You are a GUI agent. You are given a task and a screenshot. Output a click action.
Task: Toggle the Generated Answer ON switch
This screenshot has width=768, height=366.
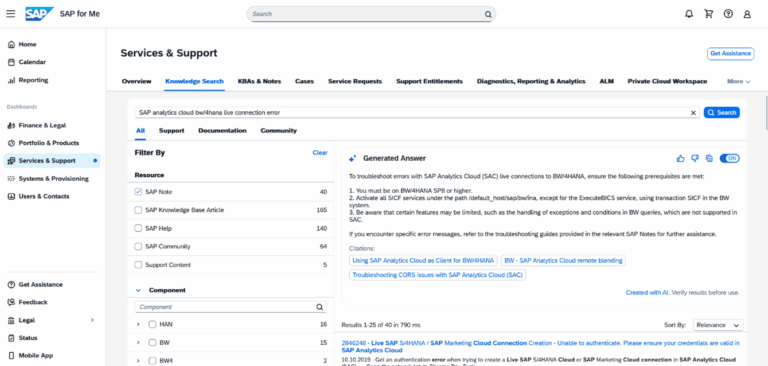pyautogui.click(x=729, y=158)
